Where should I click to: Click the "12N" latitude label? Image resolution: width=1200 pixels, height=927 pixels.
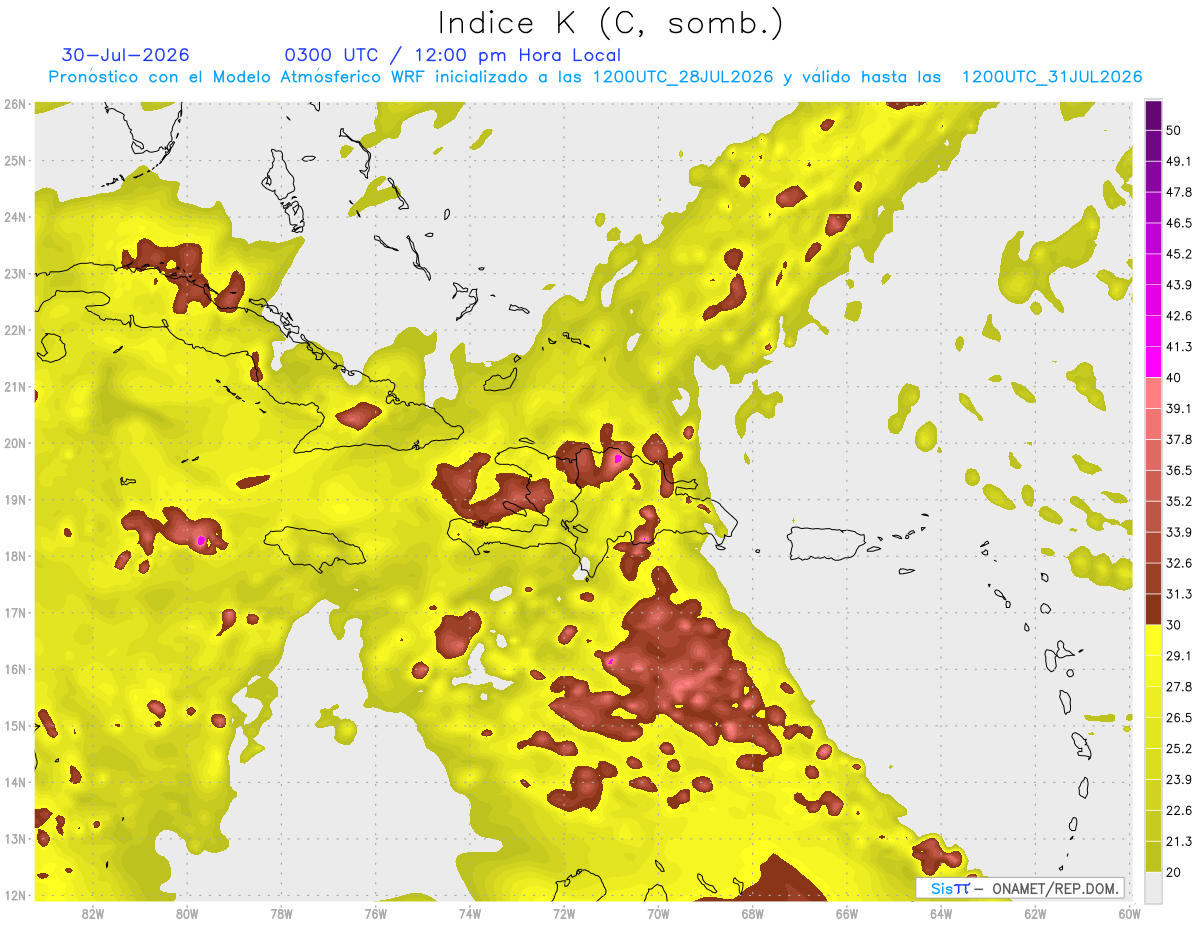(15, 895)
